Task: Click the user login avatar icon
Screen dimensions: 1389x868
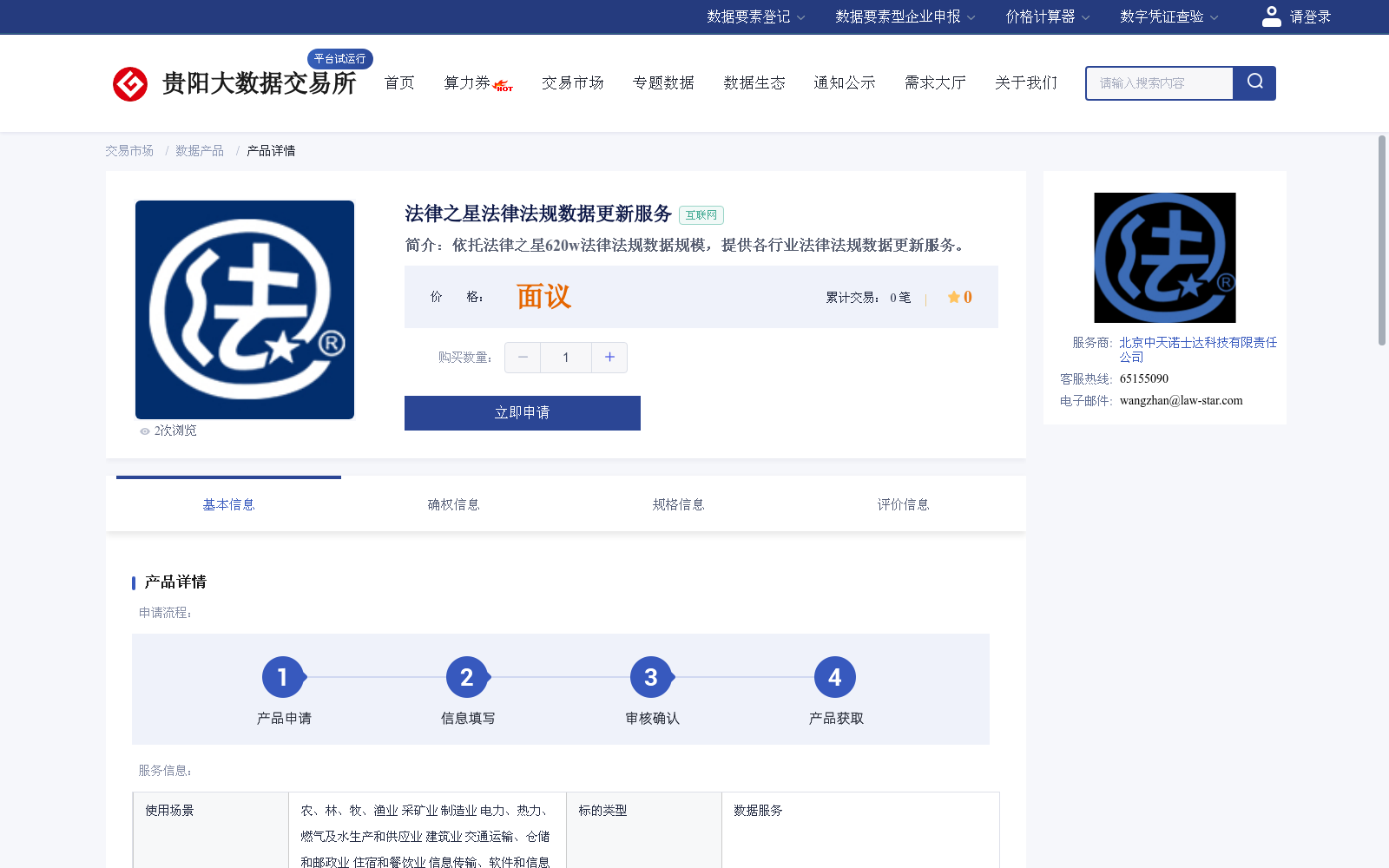Action: [x=1271, y=16]
